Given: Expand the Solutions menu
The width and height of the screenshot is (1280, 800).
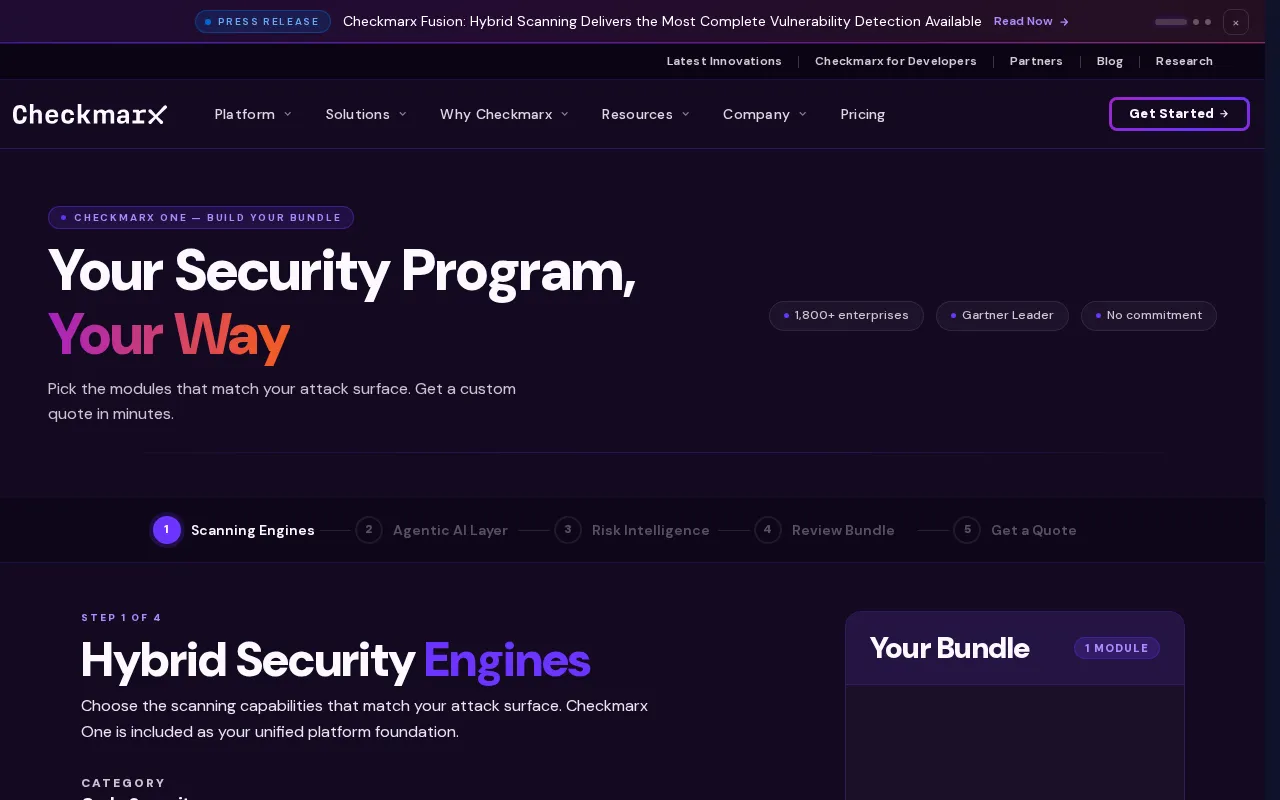Looking at the screenshot, I should pyautogui.click(x=366, y=114).
